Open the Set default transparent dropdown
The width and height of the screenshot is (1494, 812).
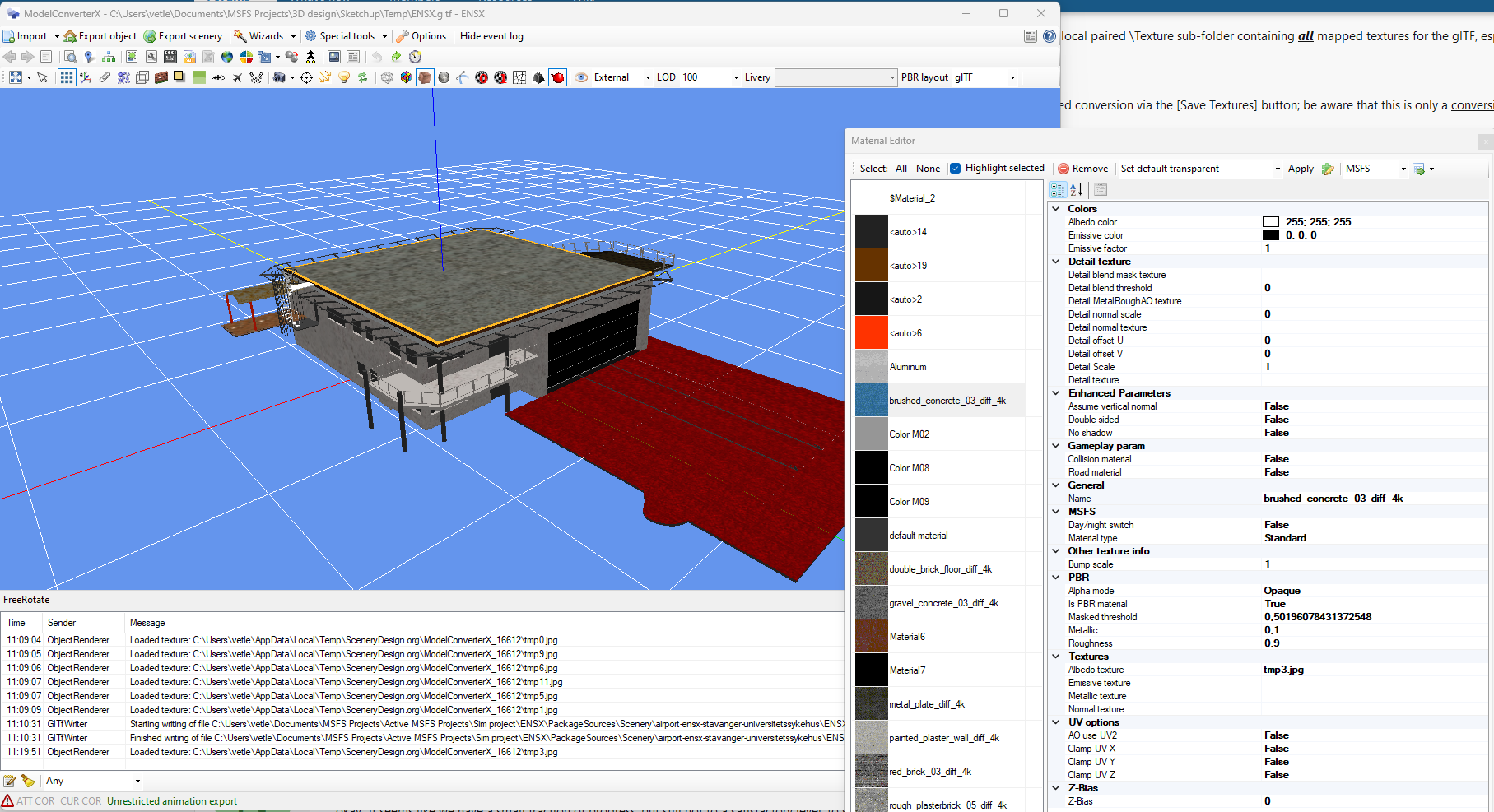pos(1278,169)
